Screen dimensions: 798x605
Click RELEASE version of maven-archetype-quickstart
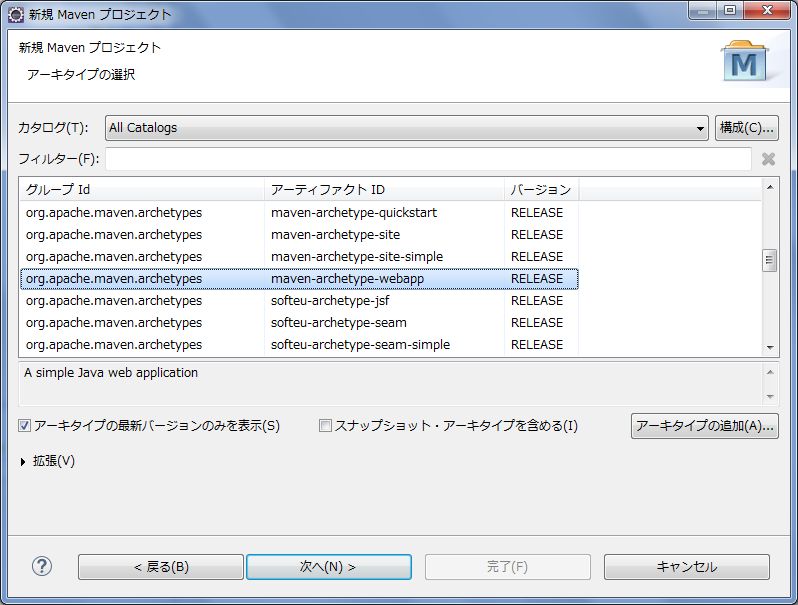pos(537,213)
